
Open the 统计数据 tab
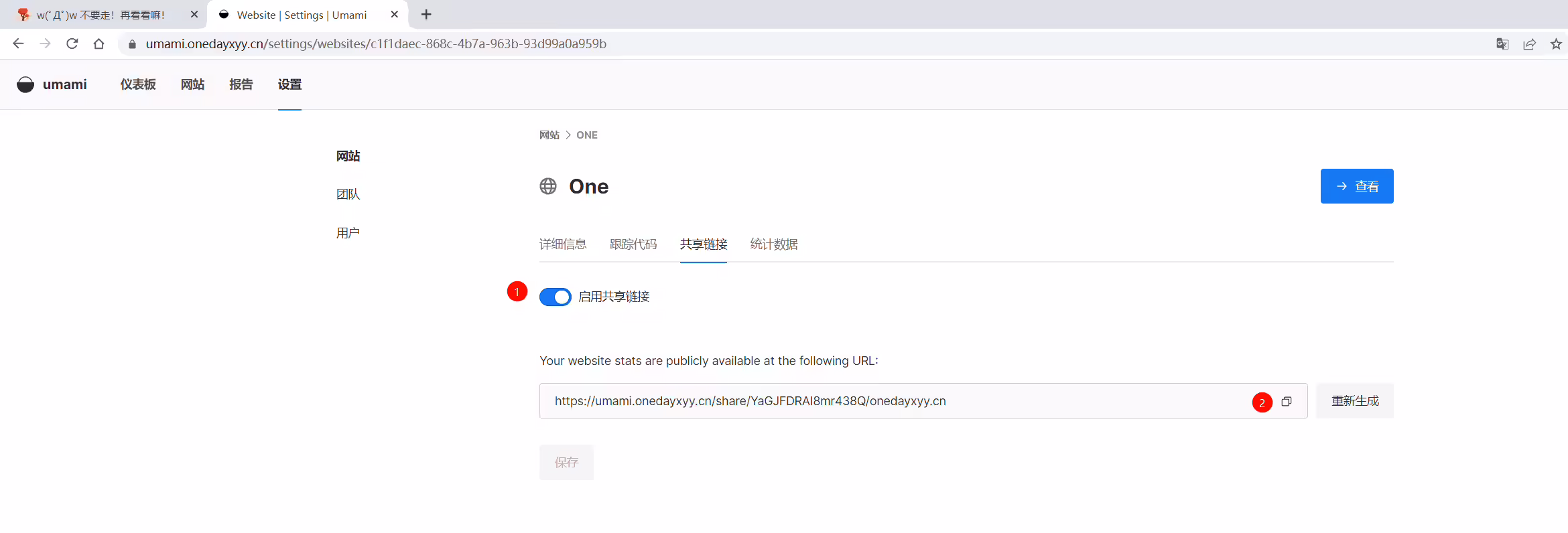774,244
